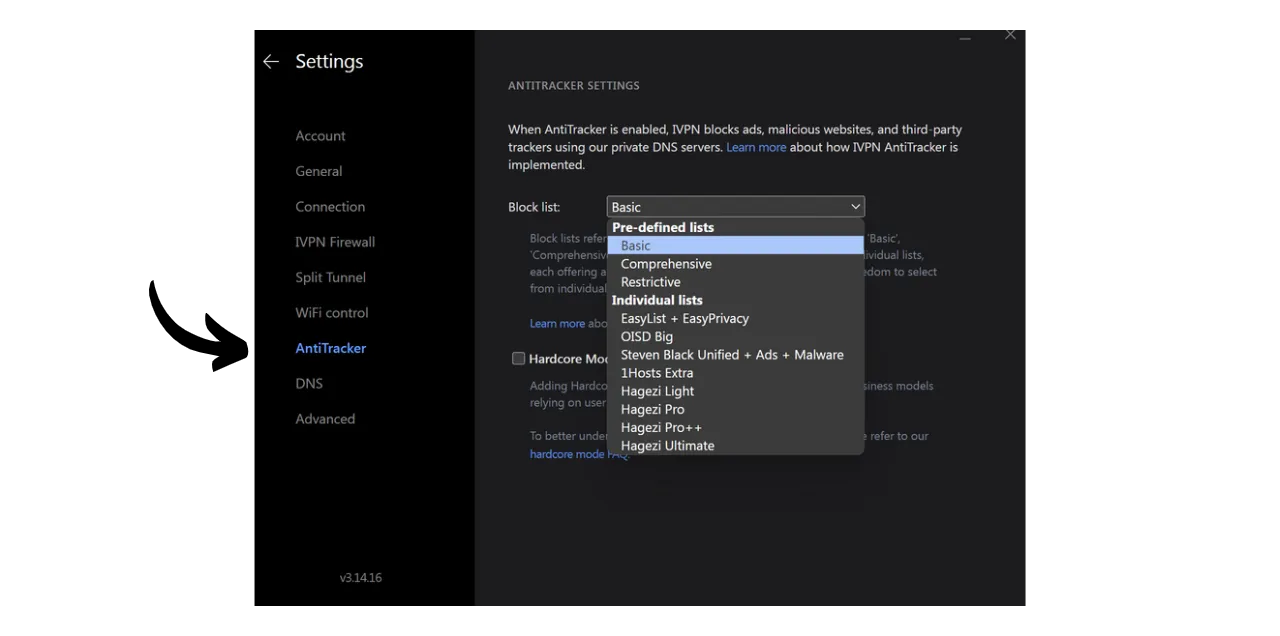Collapse the Block list dropdown
1280x636 pixels.
click(736, 207)
